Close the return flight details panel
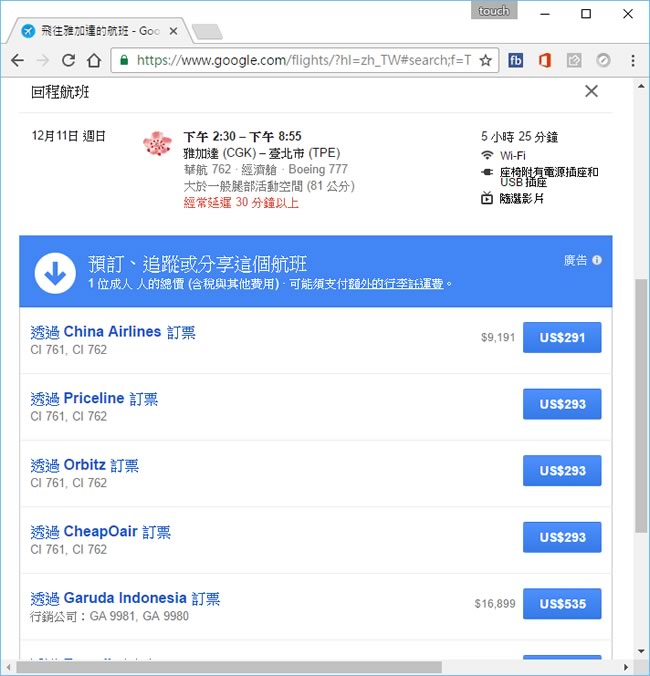Viewport: 650px width, 676px height. [x=591, y=91]
